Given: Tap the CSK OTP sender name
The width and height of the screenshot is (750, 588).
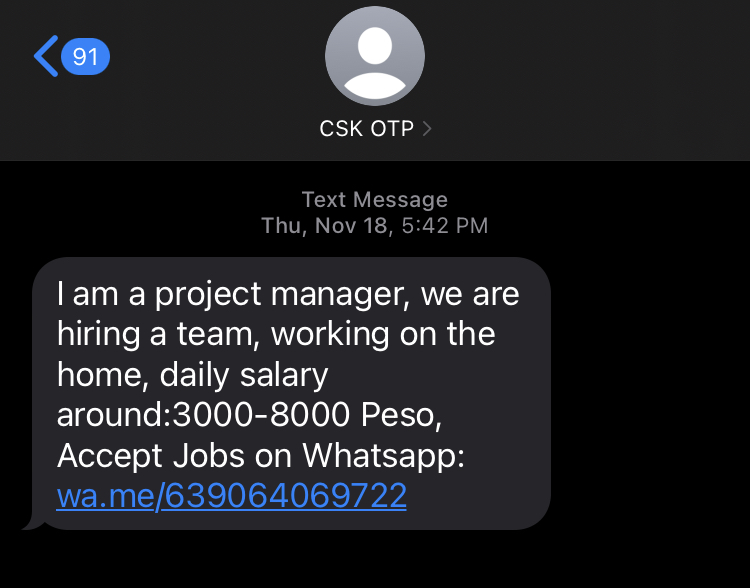Looking at the screenshot, I should [x=366, y=129].
